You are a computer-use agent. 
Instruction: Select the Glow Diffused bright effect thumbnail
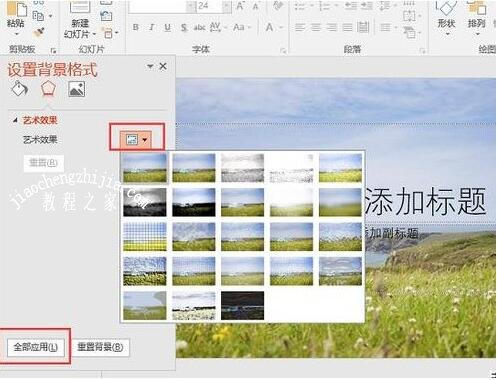[291, 202]
